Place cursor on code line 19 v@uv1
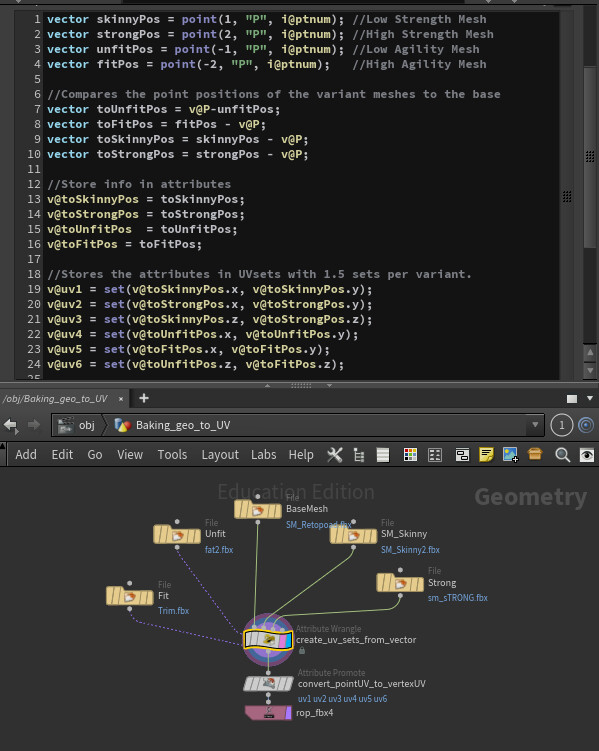 209,289
